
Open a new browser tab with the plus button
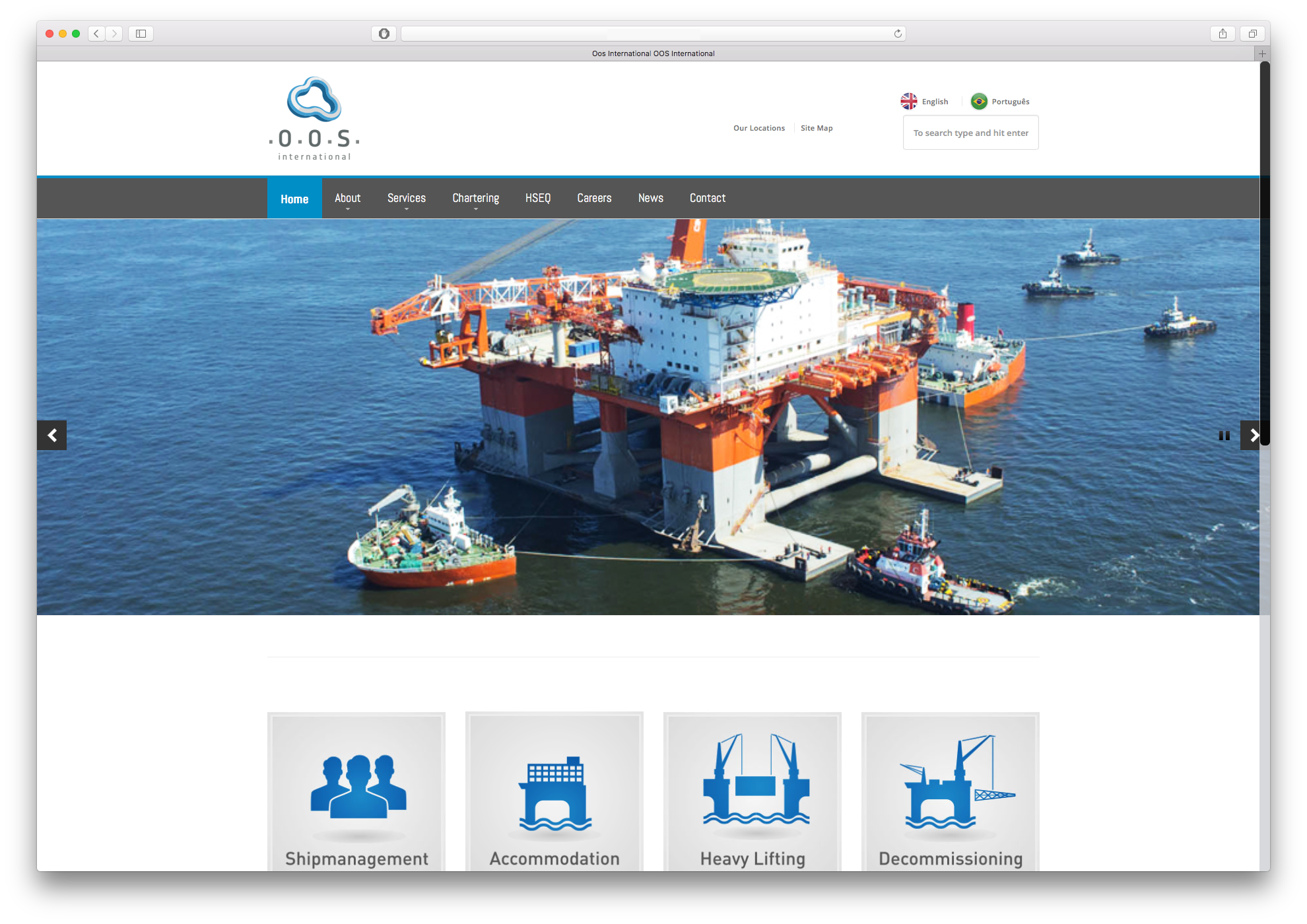tap(1261, 53)
